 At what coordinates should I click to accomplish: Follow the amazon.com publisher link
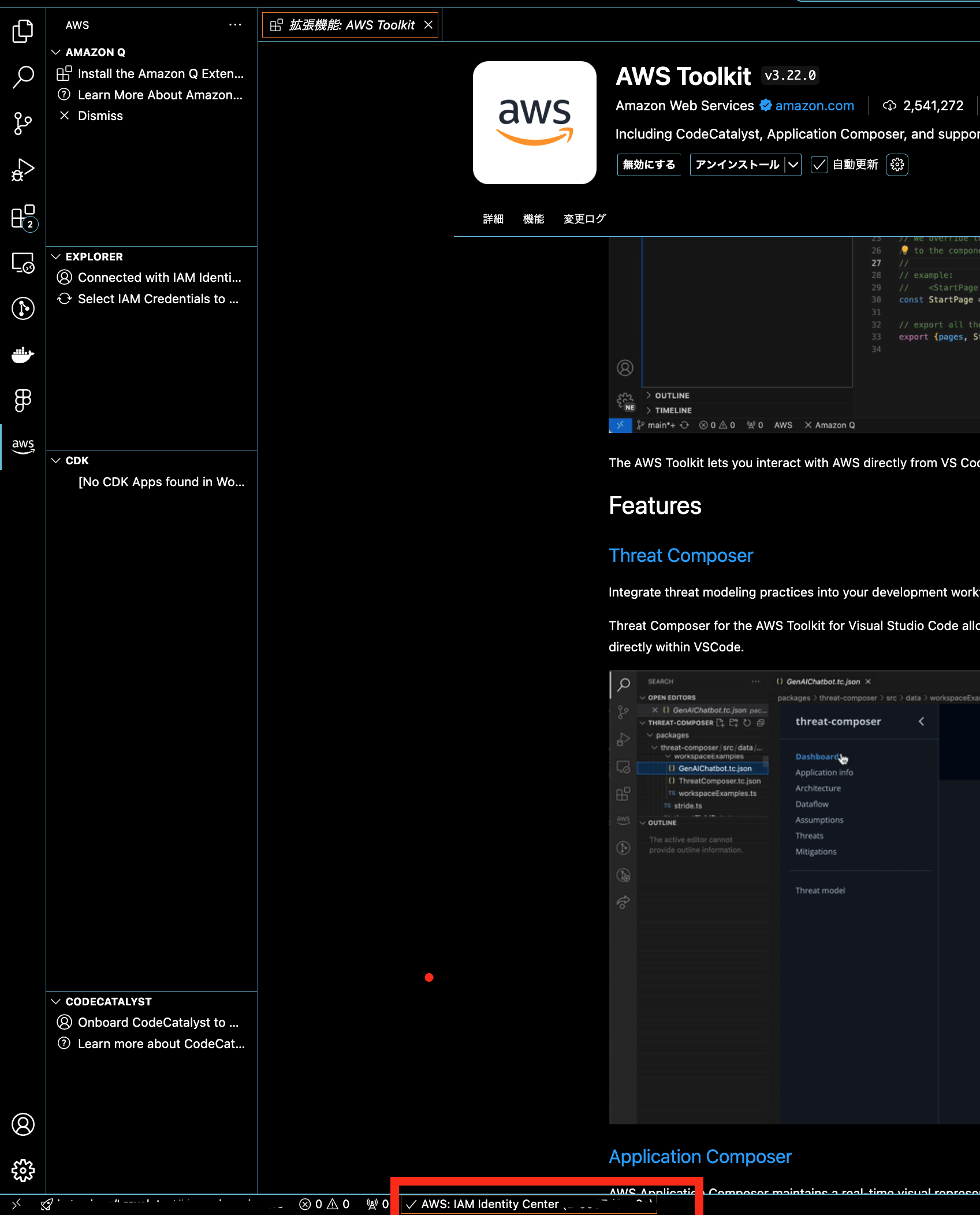click(x=814, y=106)
